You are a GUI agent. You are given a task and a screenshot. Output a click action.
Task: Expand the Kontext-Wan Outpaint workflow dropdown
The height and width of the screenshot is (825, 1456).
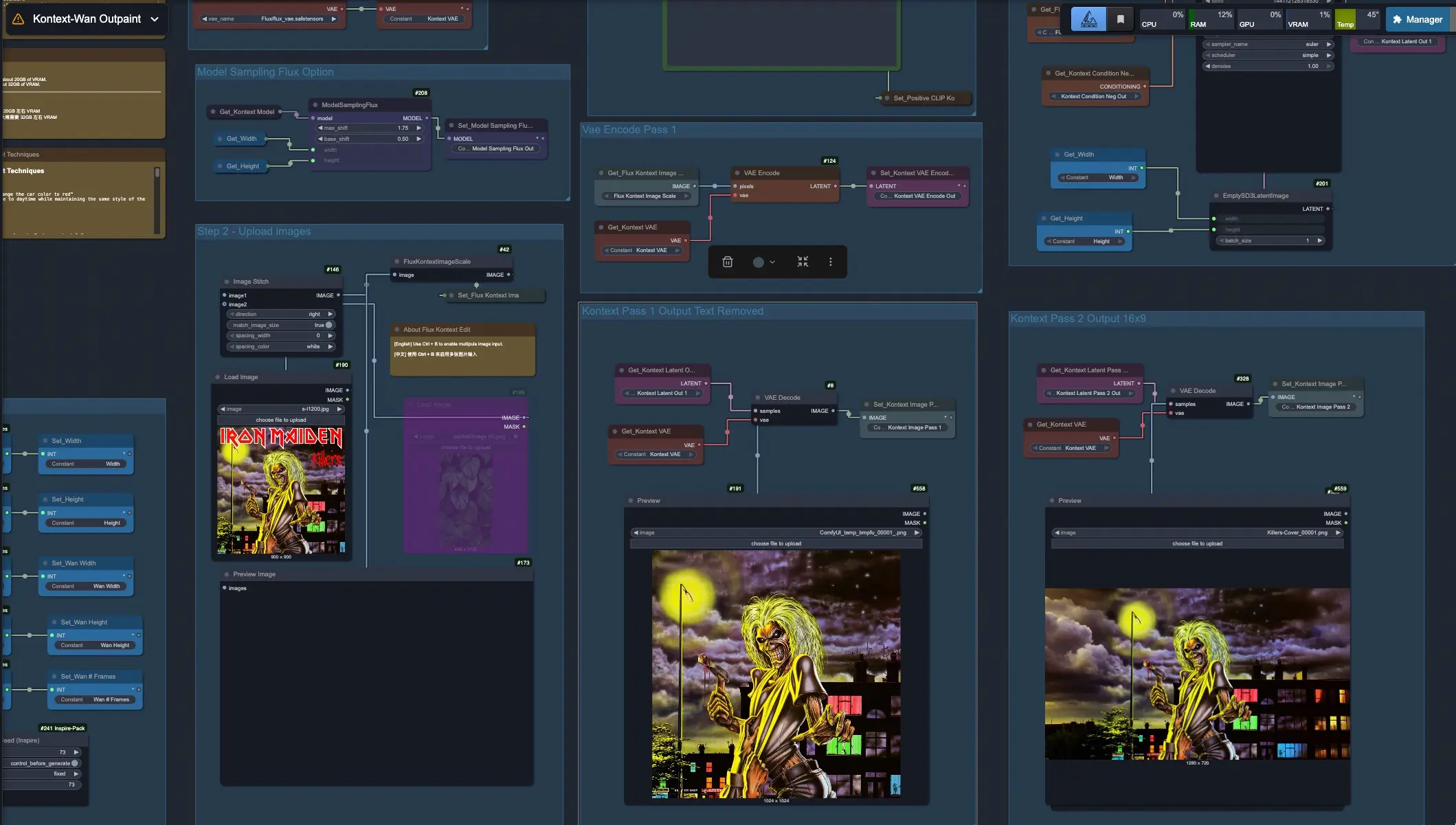point(155,19)
